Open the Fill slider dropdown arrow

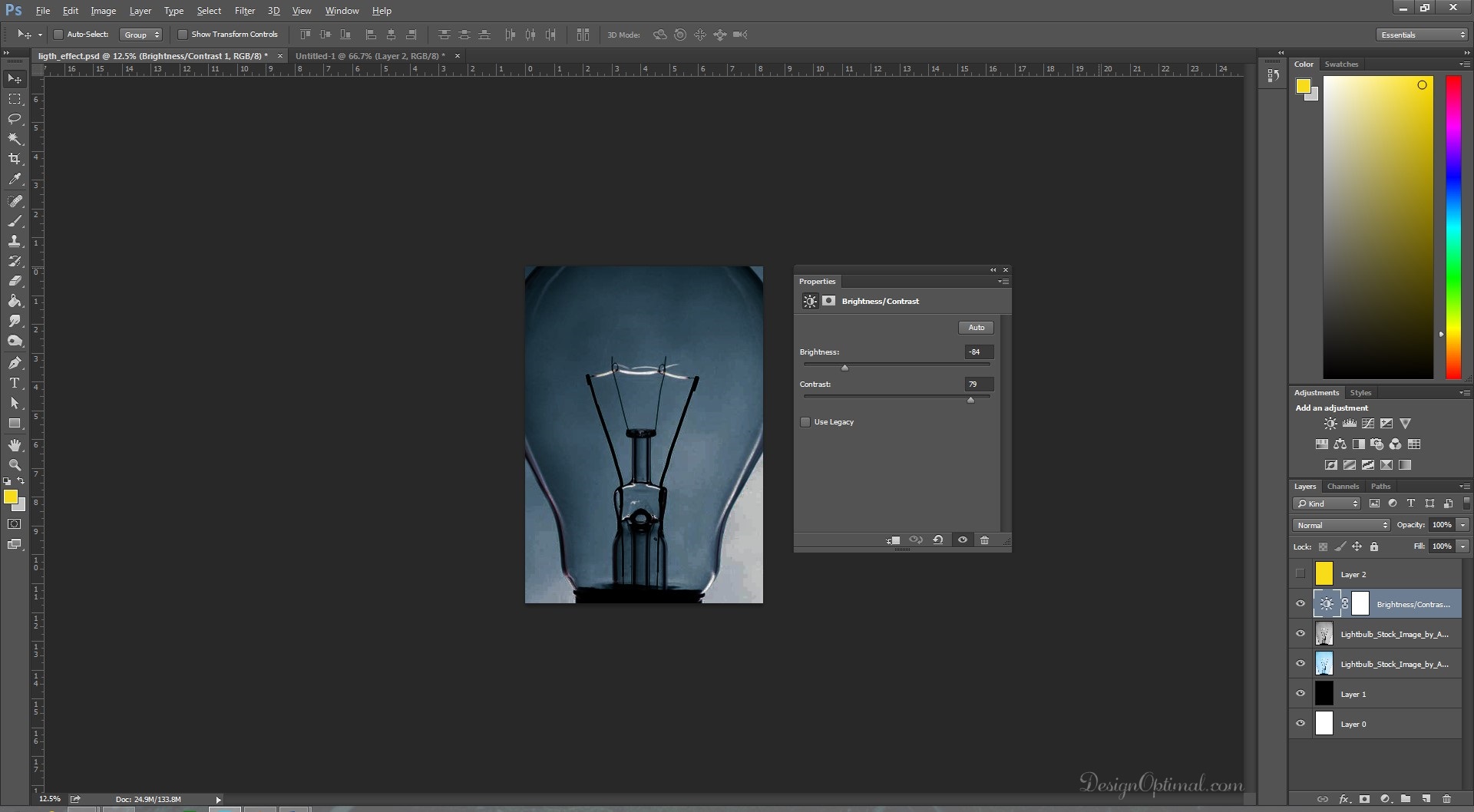point(1462,547)
